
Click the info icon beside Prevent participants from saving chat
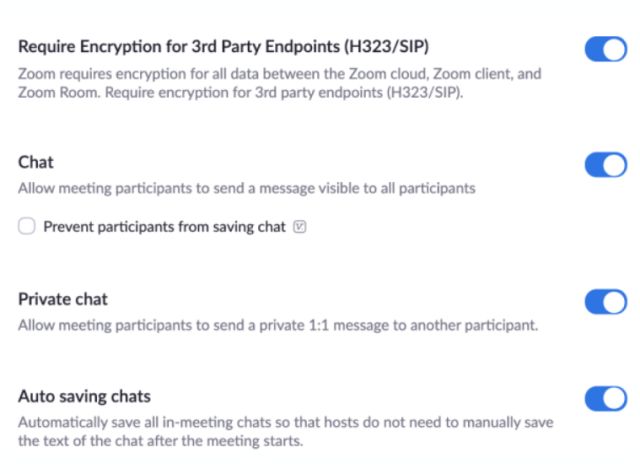coord(300,227)
